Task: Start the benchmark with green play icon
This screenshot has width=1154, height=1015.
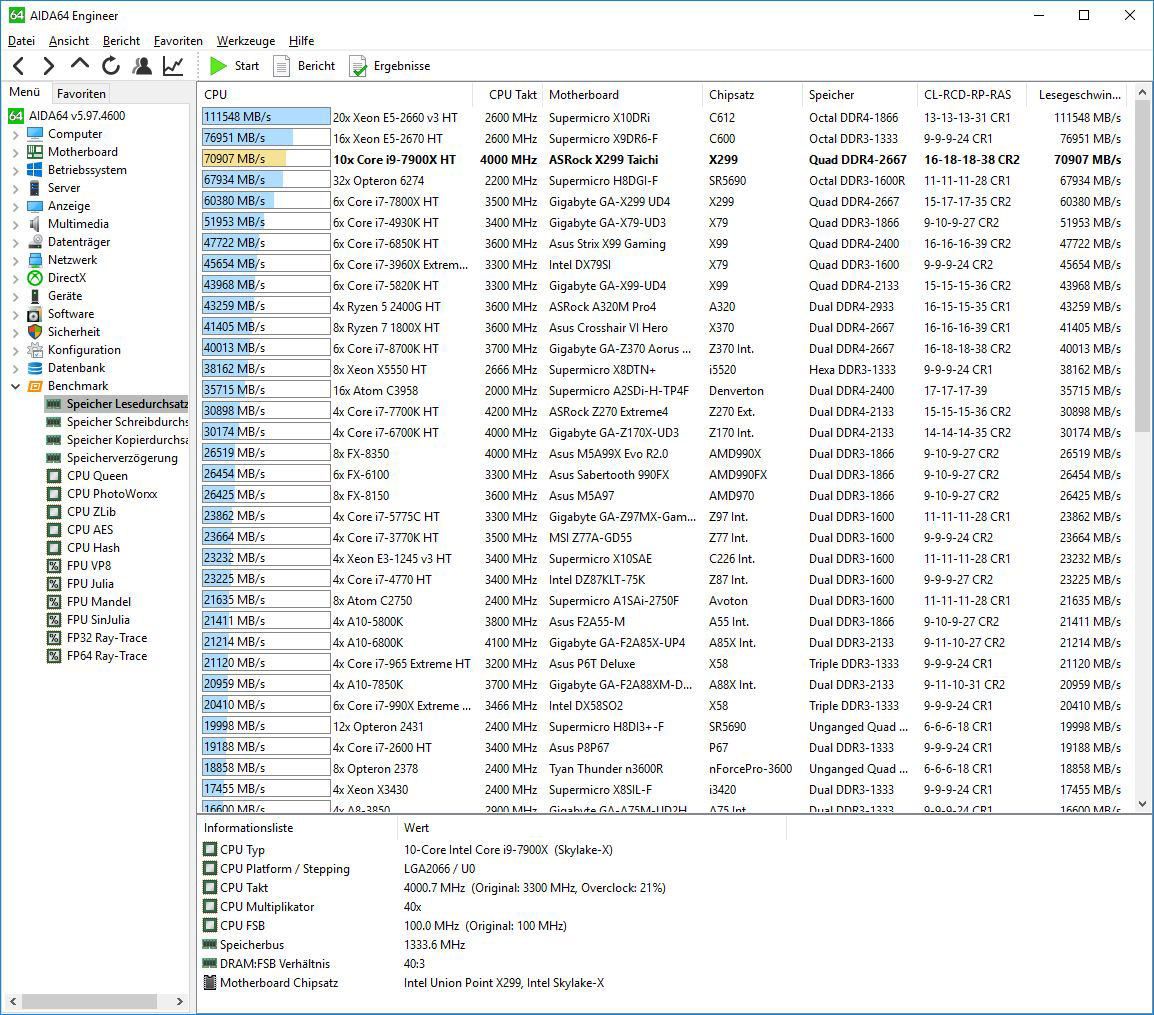Action: pyautogui.click(x=218, y=66)
